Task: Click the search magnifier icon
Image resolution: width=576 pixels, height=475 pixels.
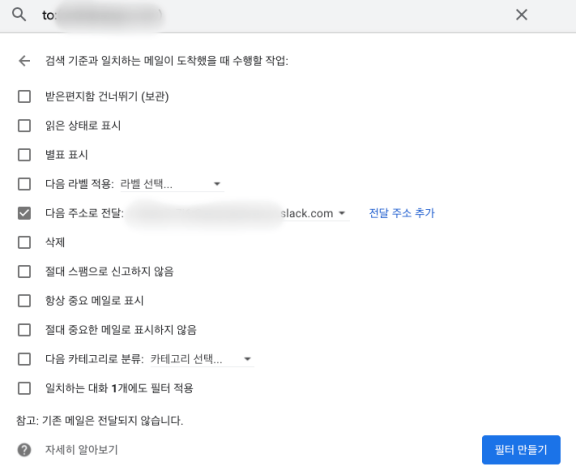Action: (19, 15)
